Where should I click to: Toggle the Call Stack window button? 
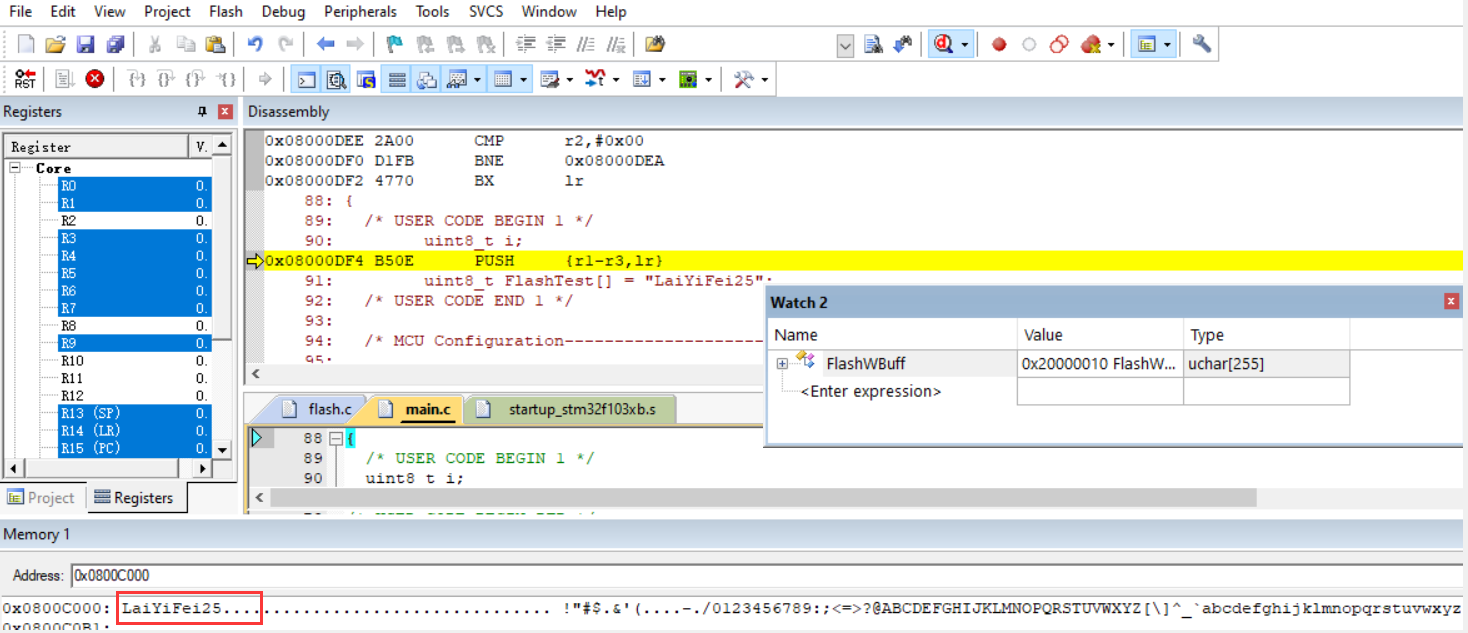point(427,79)
